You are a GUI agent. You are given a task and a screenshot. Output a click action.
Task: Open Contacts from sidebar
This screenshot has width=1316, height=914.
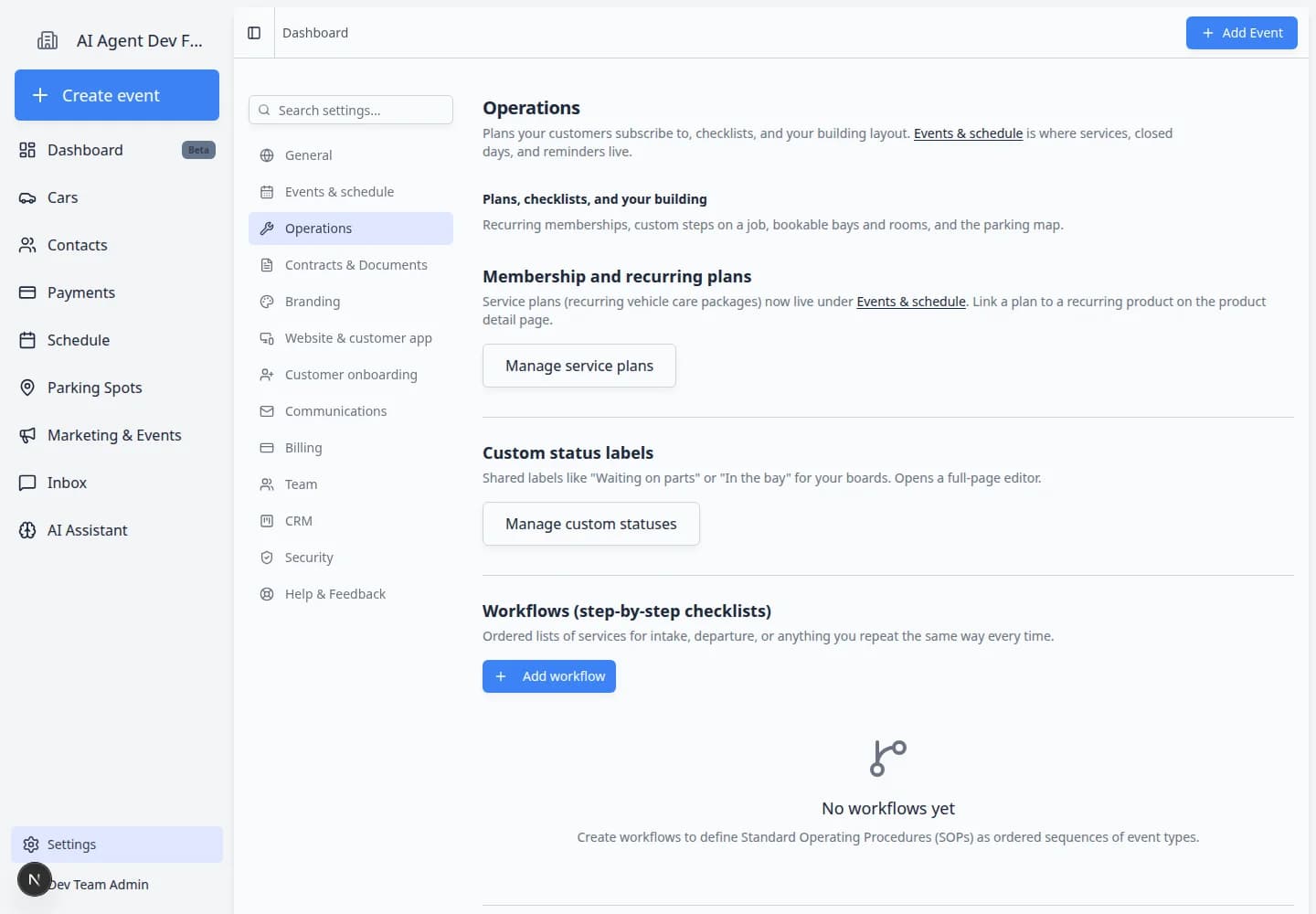point(117,245)
